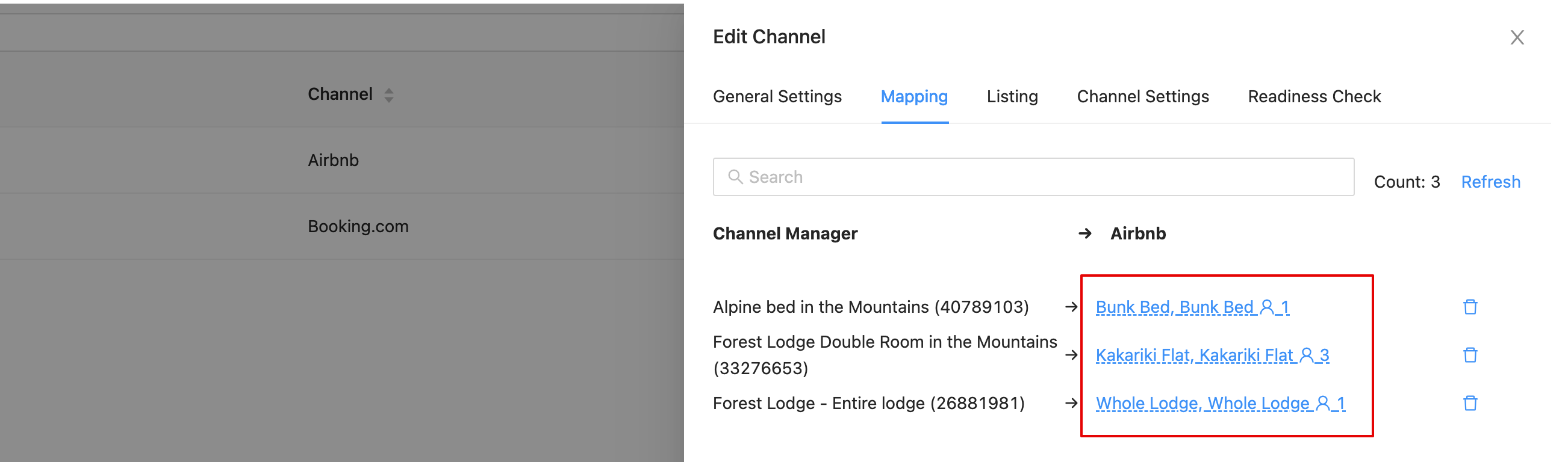Select the Booking.com channel row
Screen dimensions: 1568x462
point(342,227)
